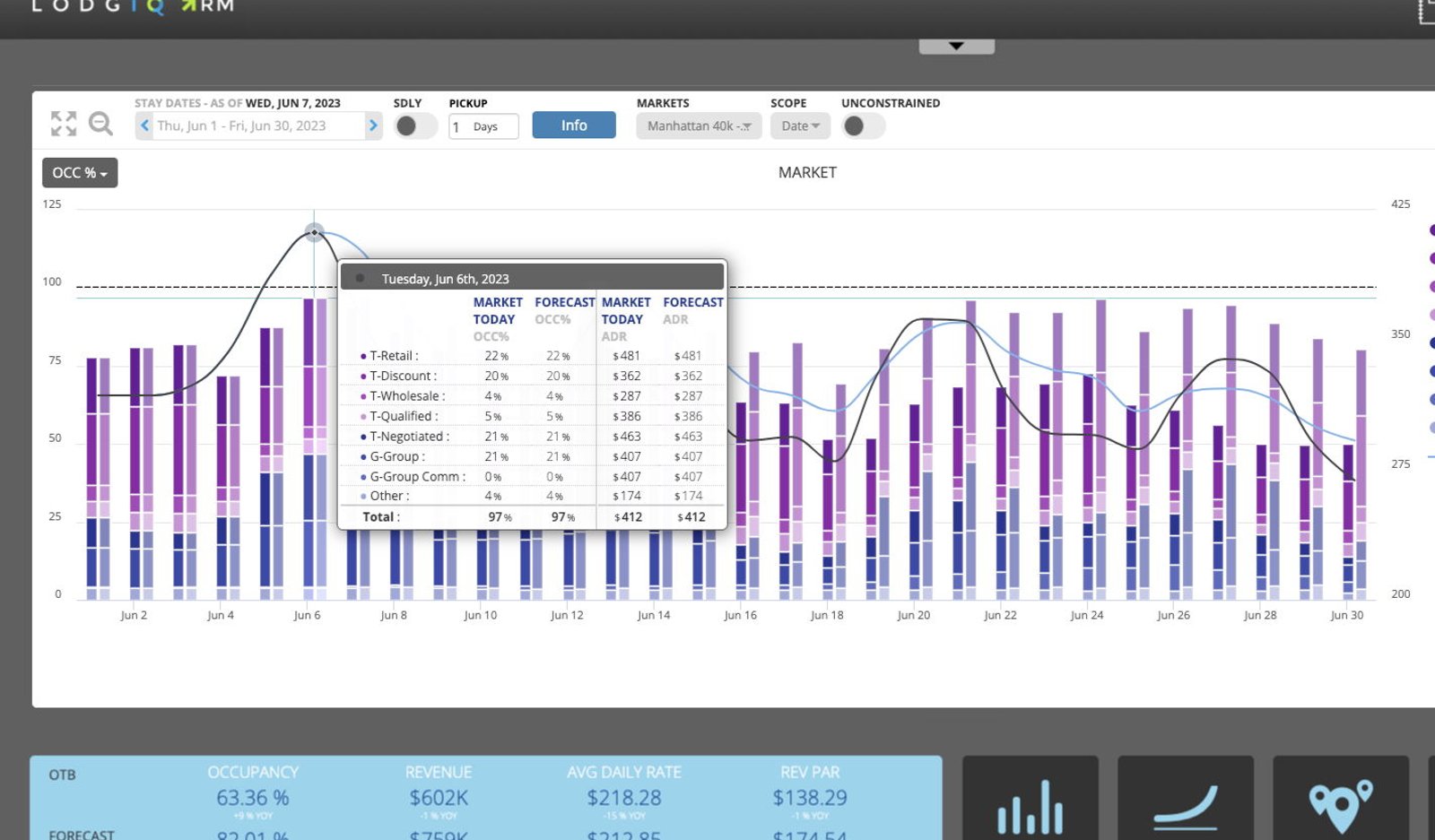Open the bar chart view tile
This screenshot has width=1435, height=840.
pyautogui.click(x=1031, y=798)
